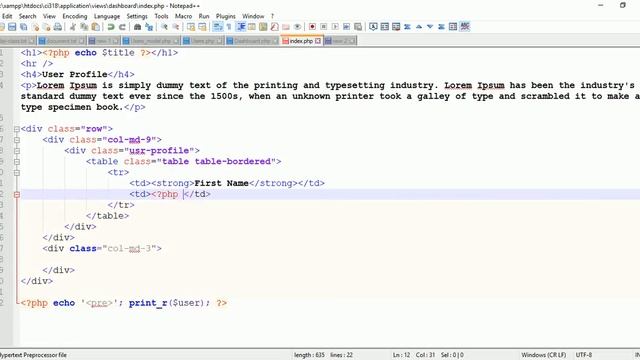The image size is (640, 360).
Task: Toggle Synchronize Vertical Scrolling icon
Action: (191, 27)
